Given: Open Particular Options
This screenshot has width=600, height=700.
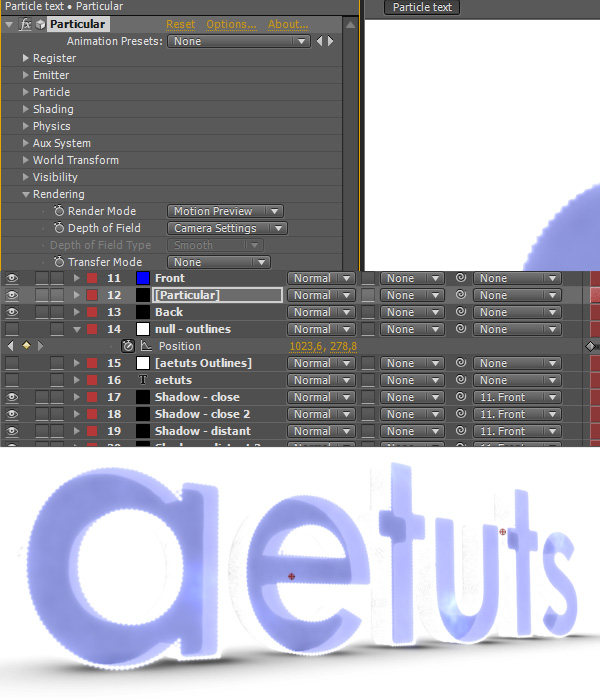Looking at the screenshot, I should [231, 24].
